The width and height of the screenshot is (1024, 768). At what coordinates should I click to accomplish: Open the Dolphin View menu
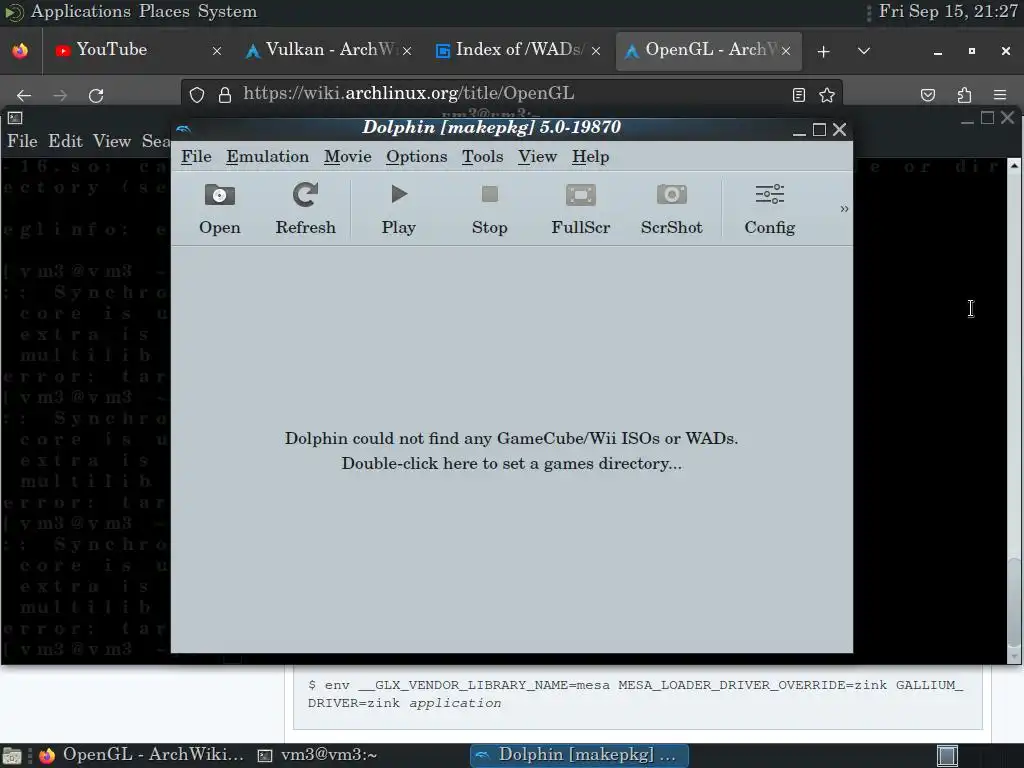pos(537,157)
